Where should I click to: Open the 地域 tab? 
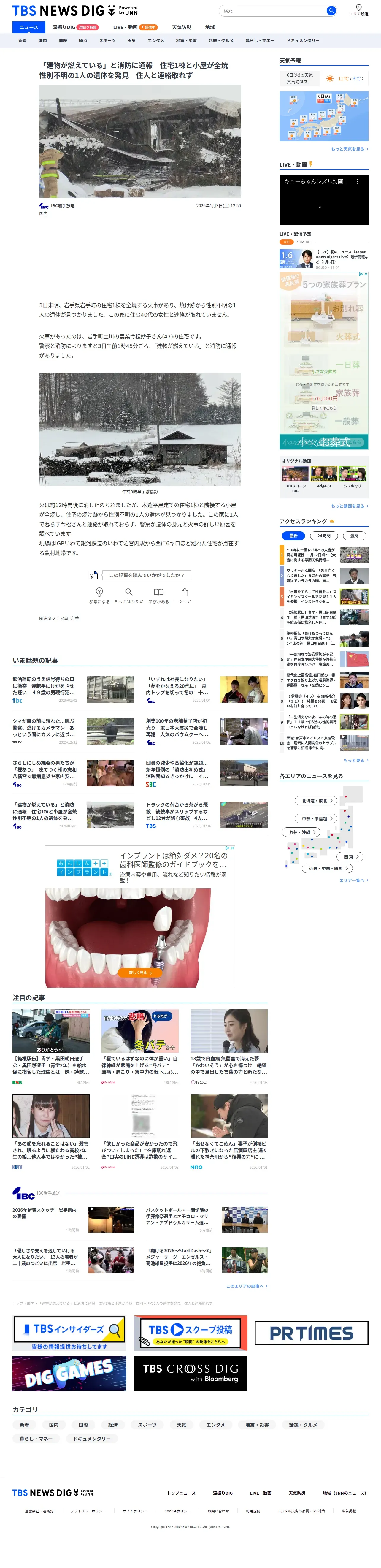[x=210, y=27]
